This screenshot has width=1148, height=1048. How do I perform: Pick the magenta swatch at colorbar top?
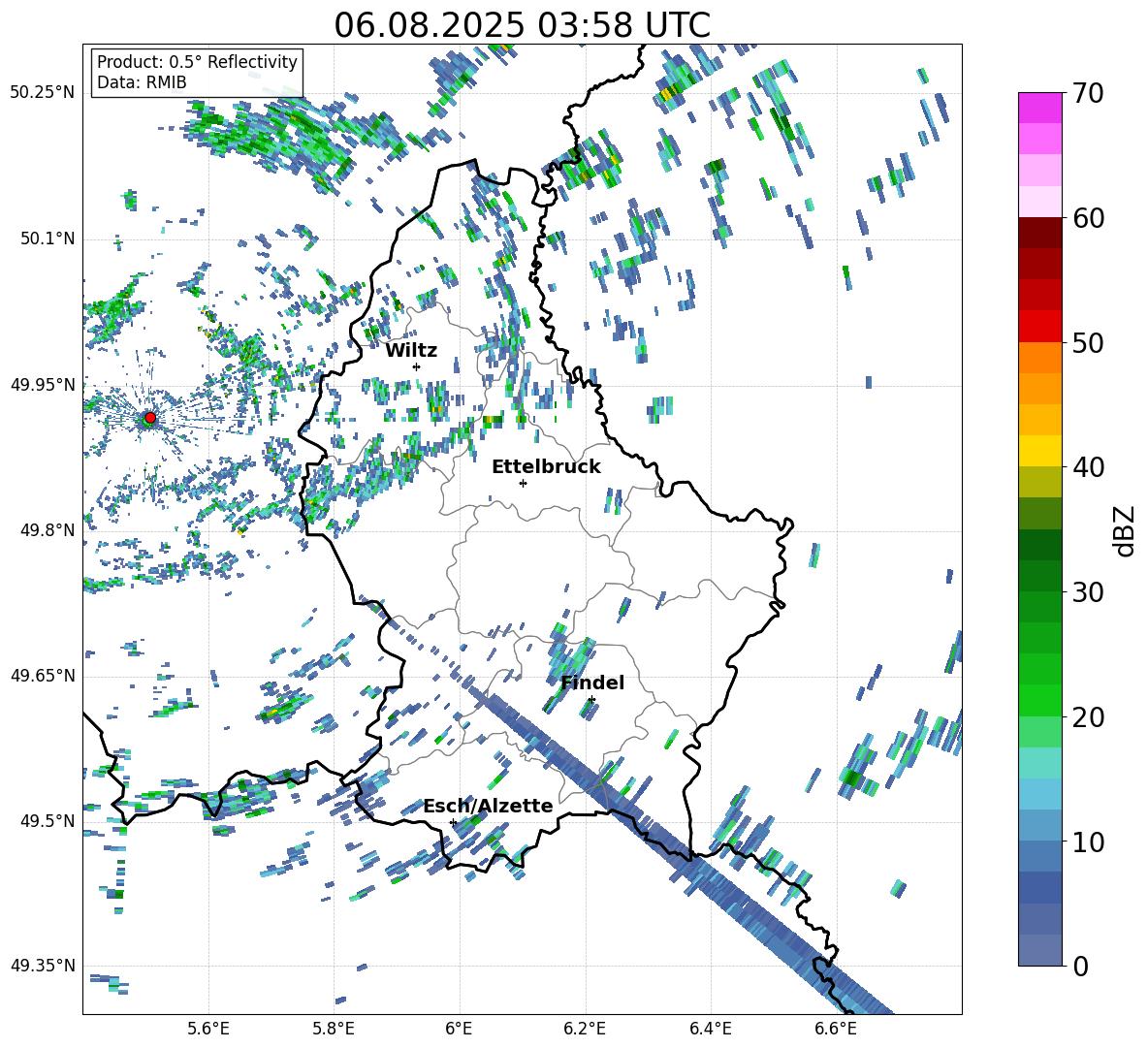(1039, 108)
